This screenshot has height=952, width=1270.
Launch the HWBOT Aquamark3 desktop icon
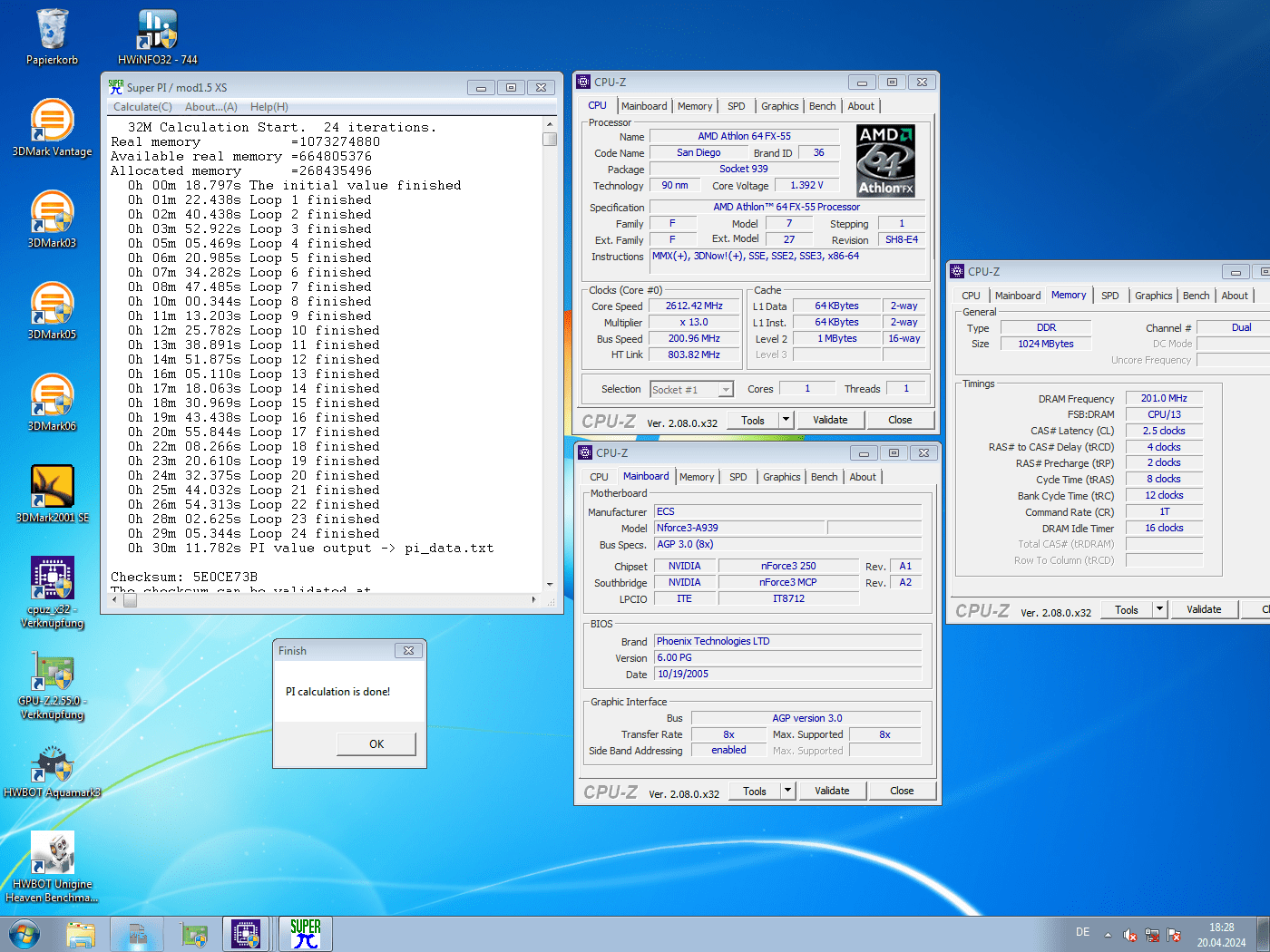(x=52, y=771)
